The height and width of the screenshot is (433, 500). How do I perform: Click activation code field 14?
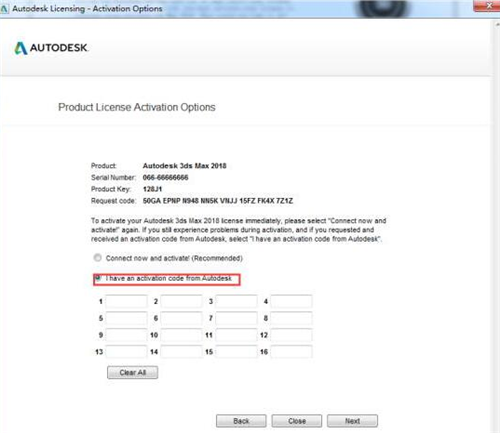pyautogui.click(x=181, y=352)
